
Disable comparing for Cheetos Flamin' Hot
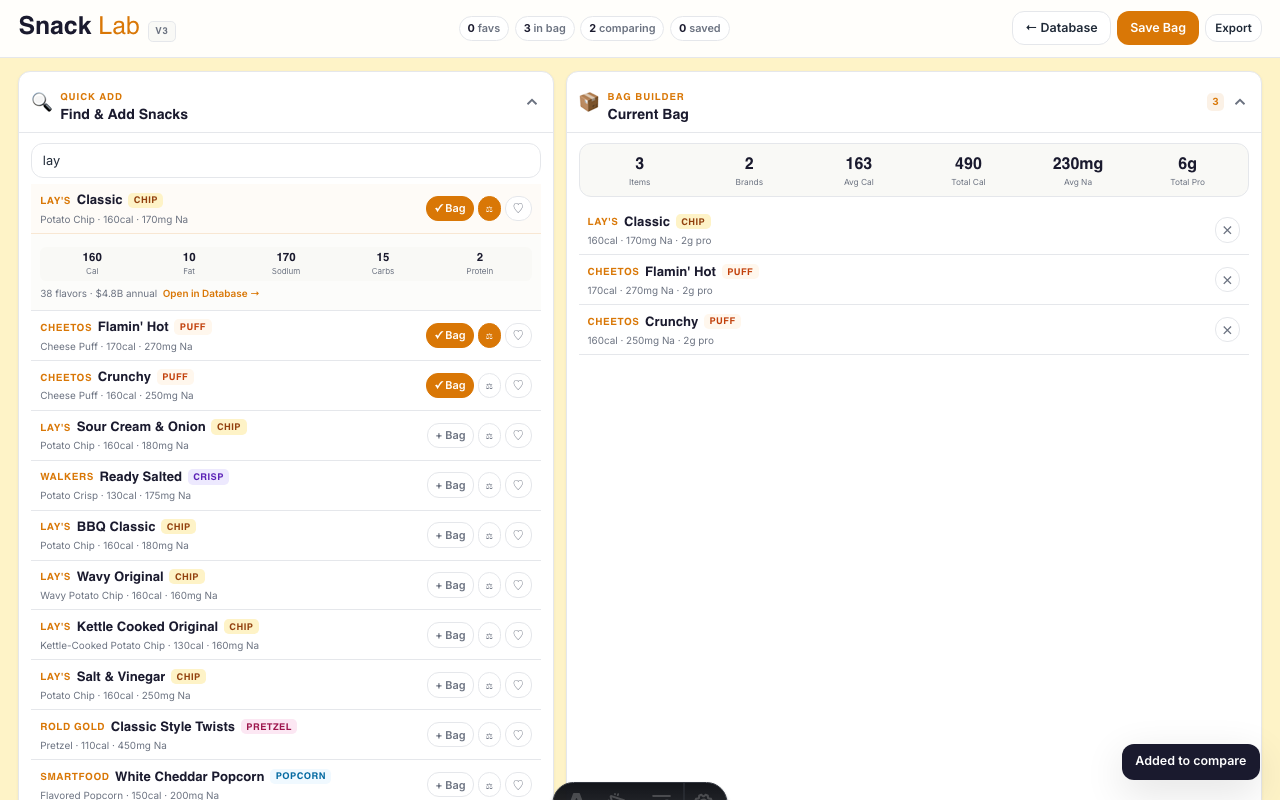tap(489, 335)
